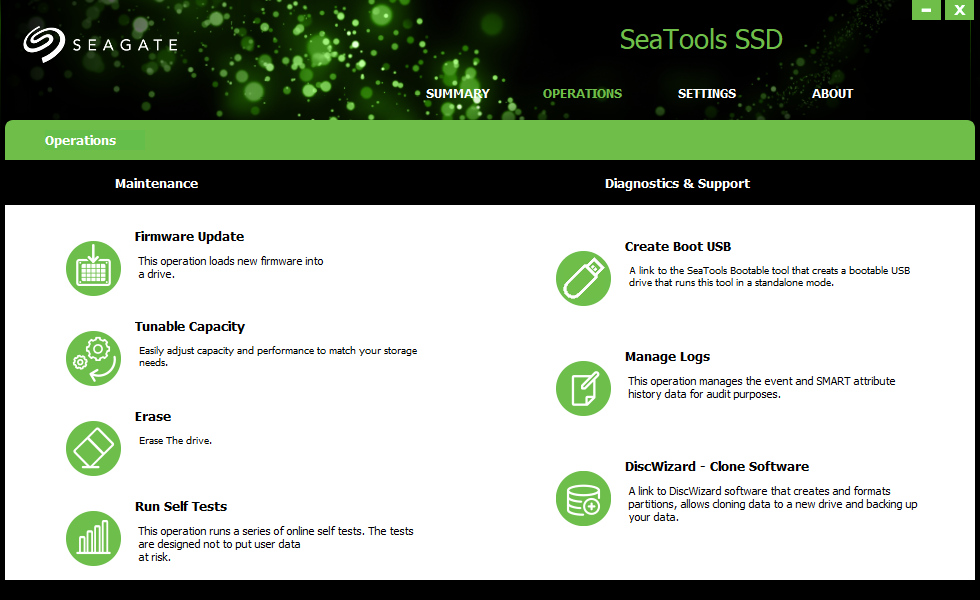Open the Manage Logs notepad icon

click(583, 388)
